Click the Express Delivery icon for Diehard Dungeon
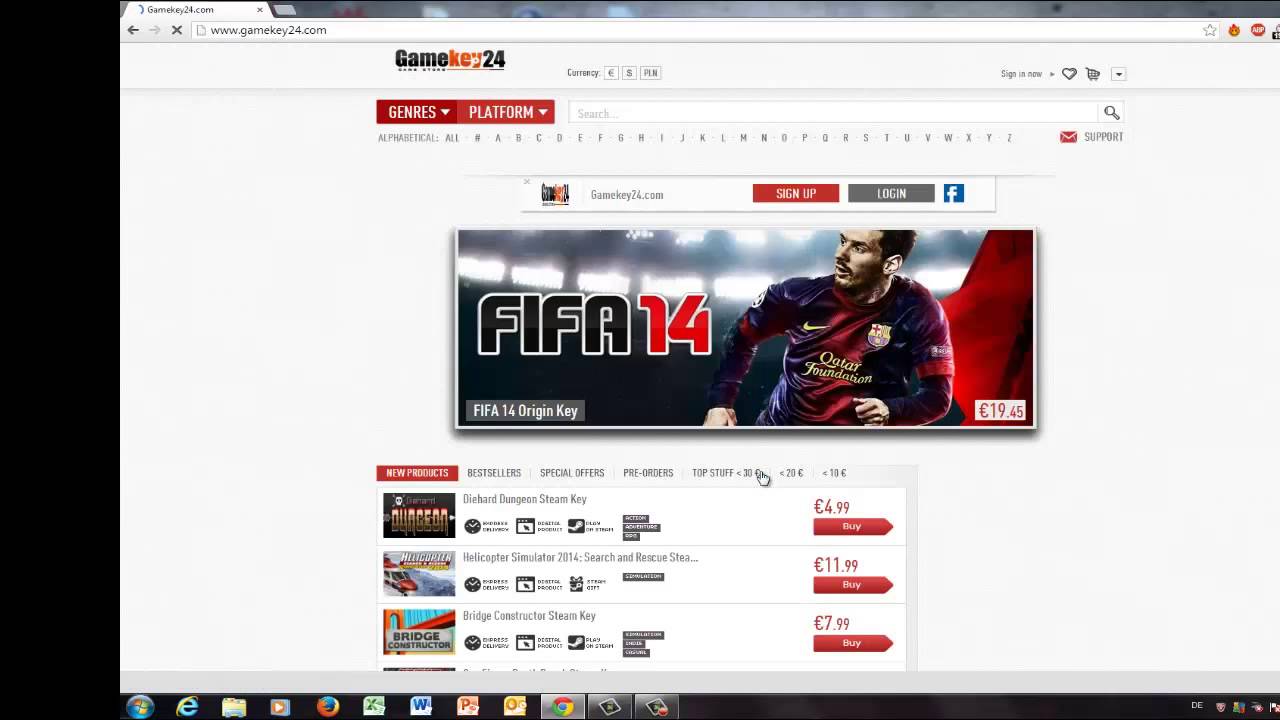1280x720 pixels. pyautogui.click(x=486, y=526)
